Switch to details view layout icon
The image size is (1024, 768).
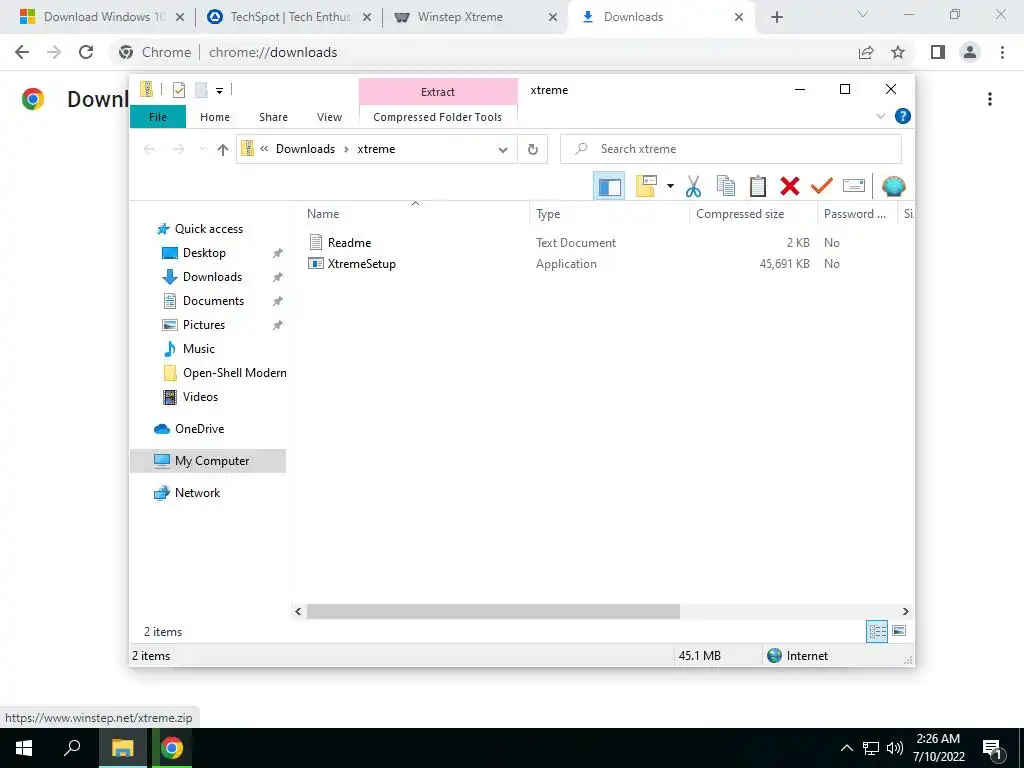pyautogui.click(x=877, y=632)
